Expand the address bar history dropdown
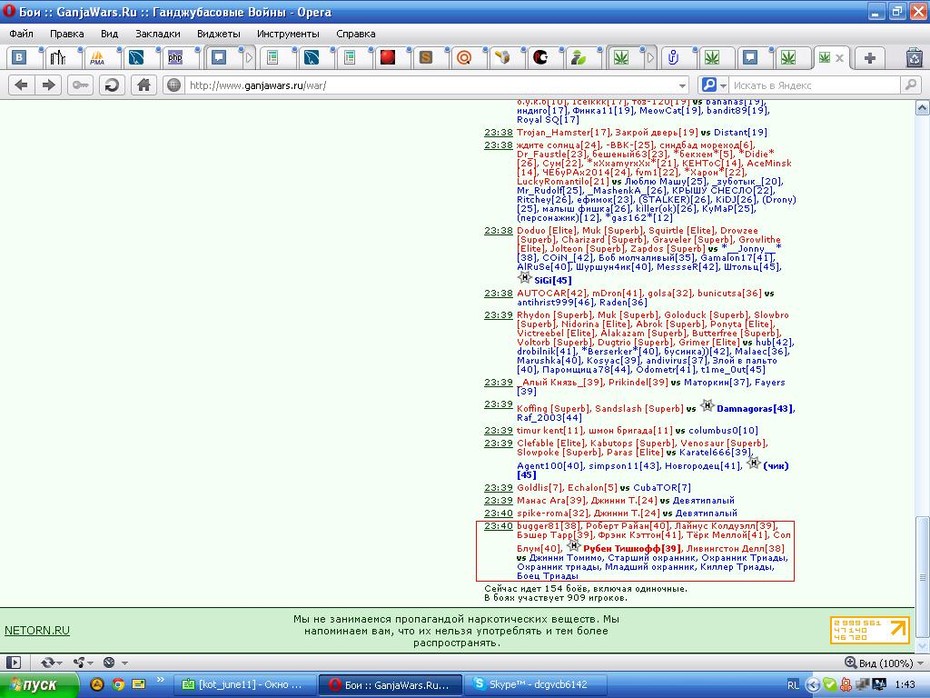Viewport: 930px width, 698px height. pyautogui.click(x=682, y=85)
